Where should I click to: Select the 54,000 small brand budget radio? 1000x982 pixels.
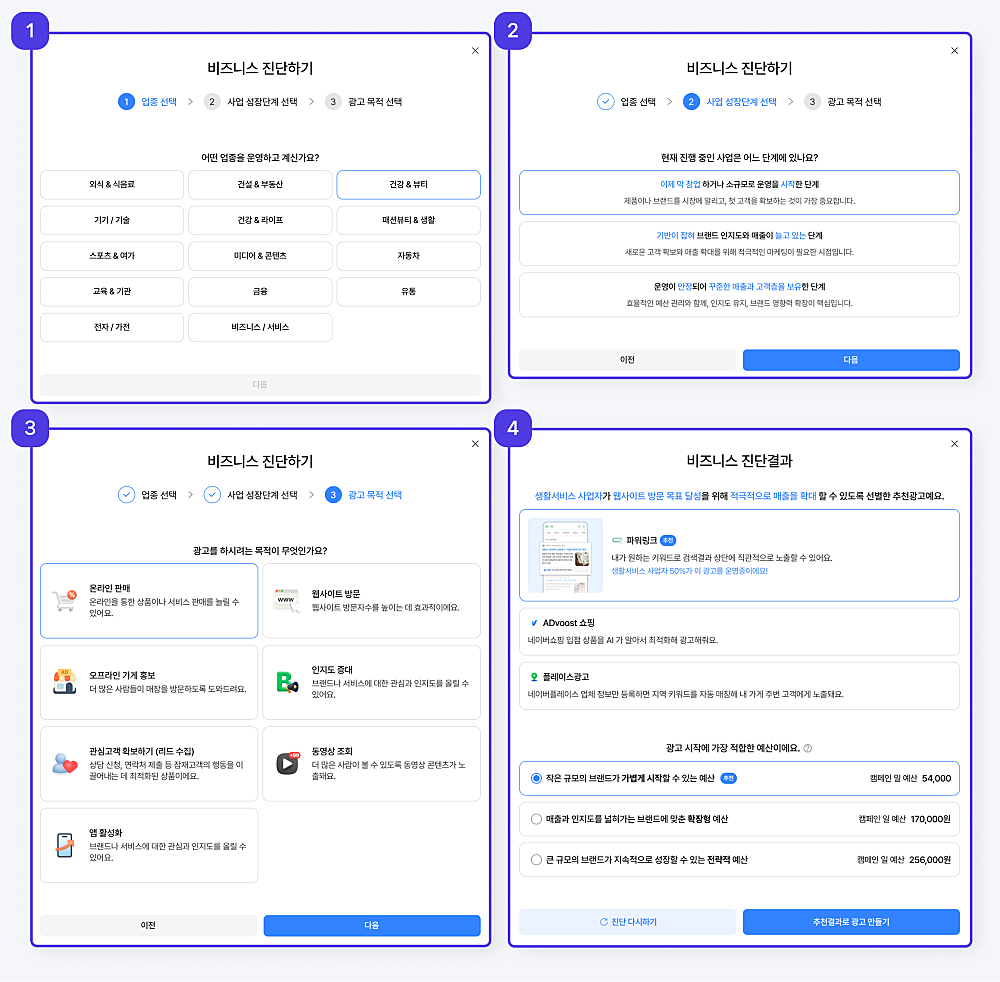(536, 778)
